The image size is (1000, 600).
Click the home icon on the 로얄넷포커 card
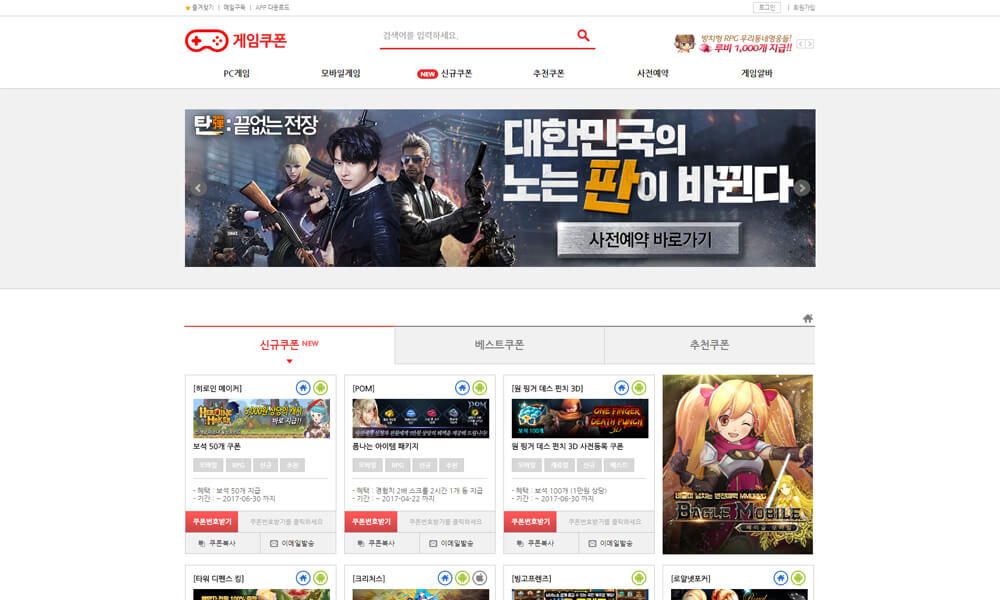click(x=781, y=578)
